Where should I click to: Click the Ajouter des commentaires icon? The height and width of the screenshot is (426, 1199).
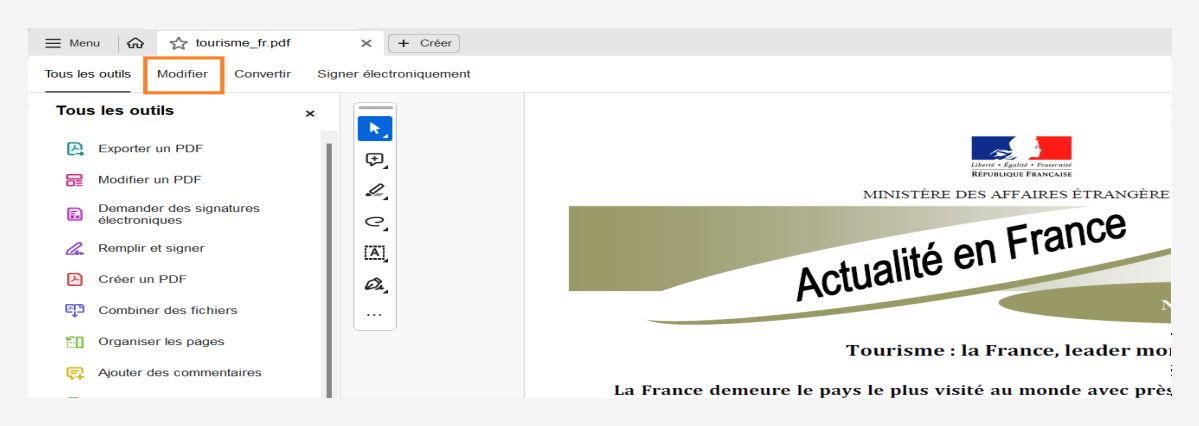(x=74, y=373)
